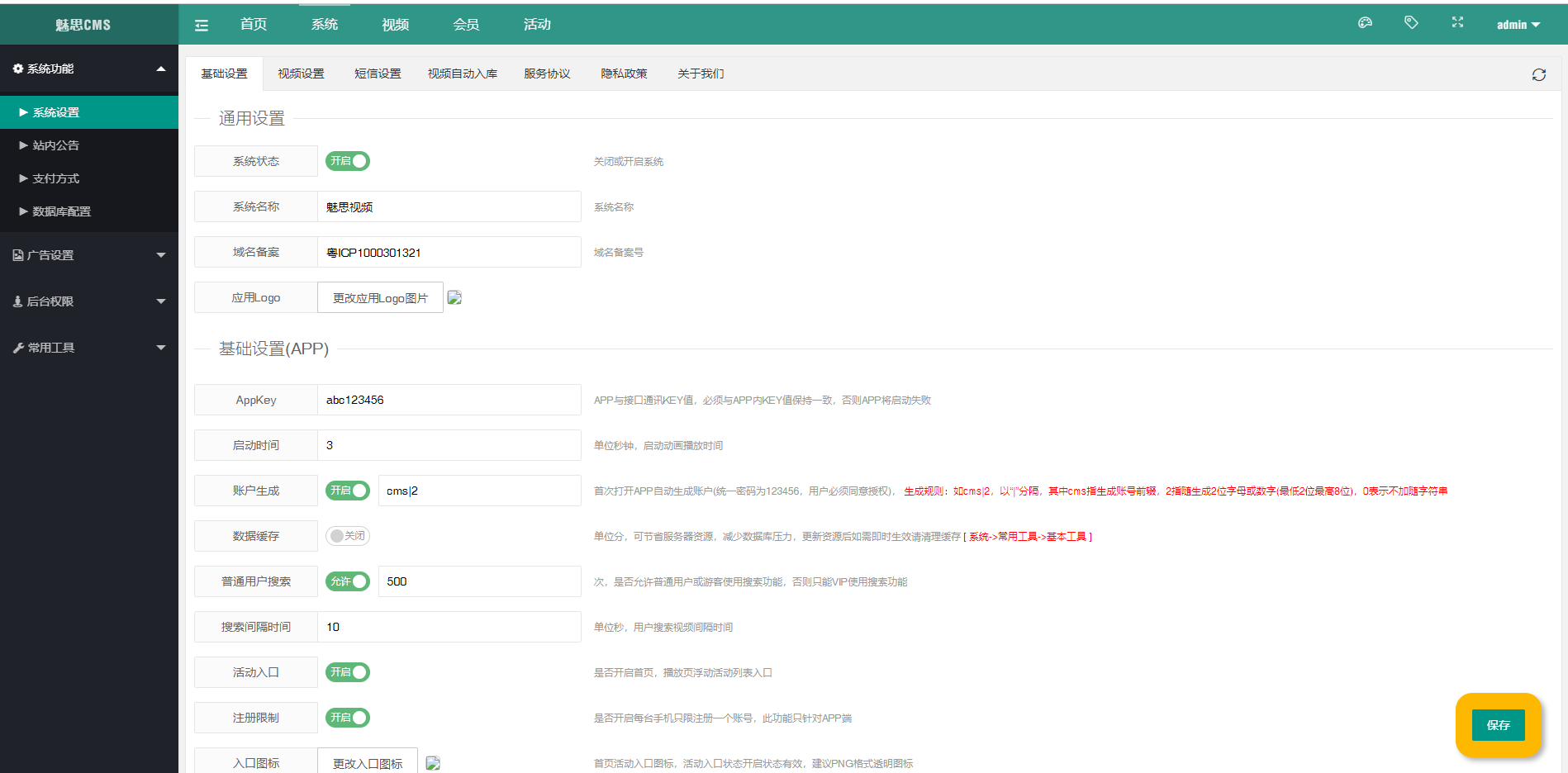Toggle the 普通用户搜索 允许 switch

tap(347, 581)
